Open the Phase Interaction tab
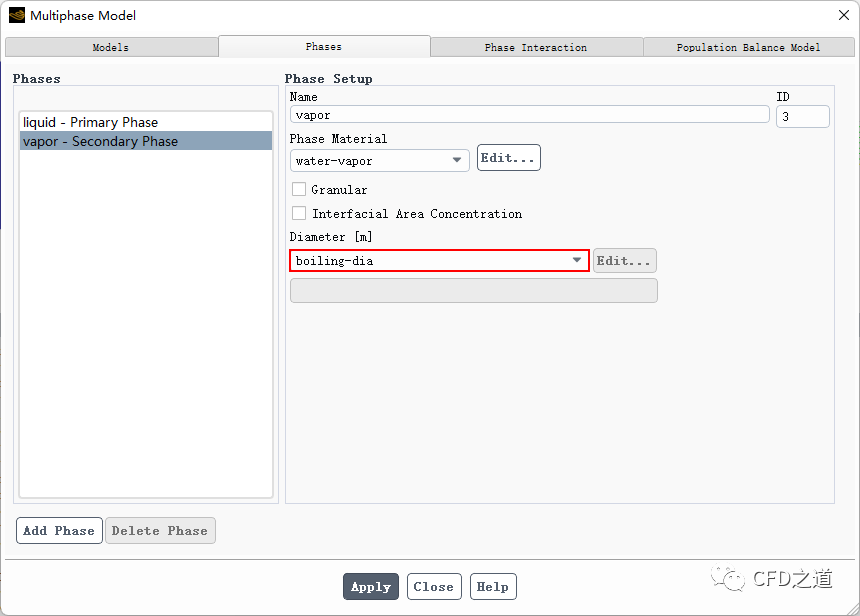The image size is (860, 616). click(536, 47)
